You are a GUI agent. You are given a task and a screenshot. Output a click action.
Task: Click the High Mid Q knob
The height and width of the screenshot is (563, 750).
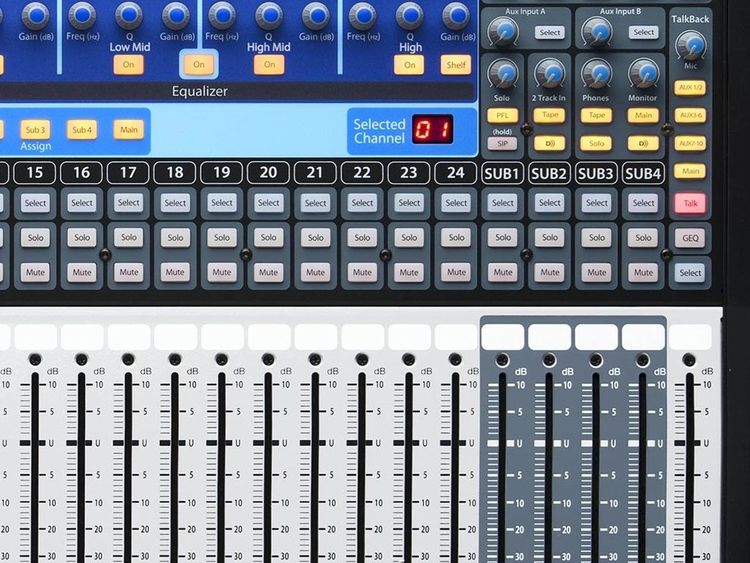pos(269,15)
